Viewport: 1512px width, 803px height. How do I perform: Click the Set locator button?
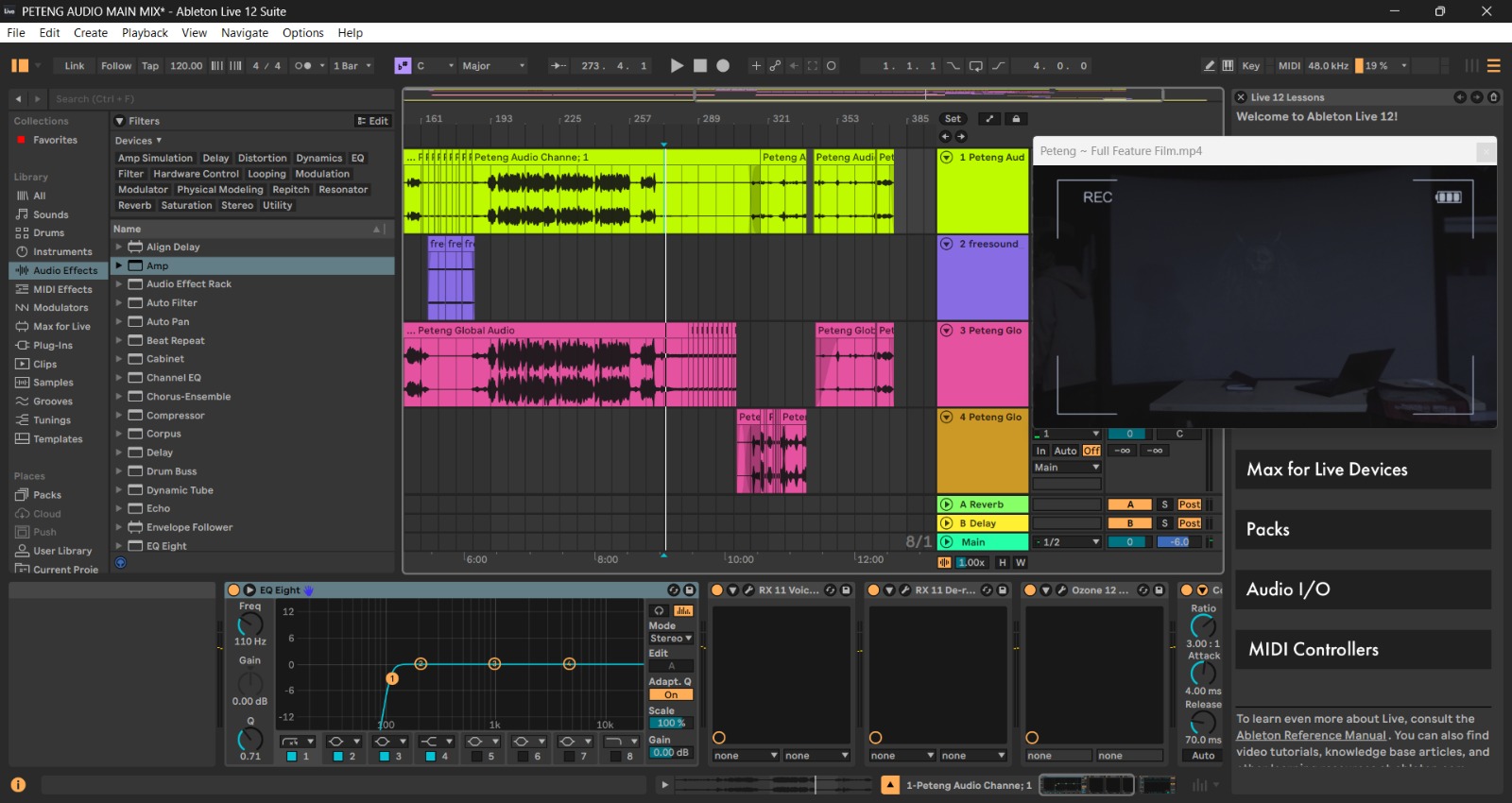pos(953,119)
